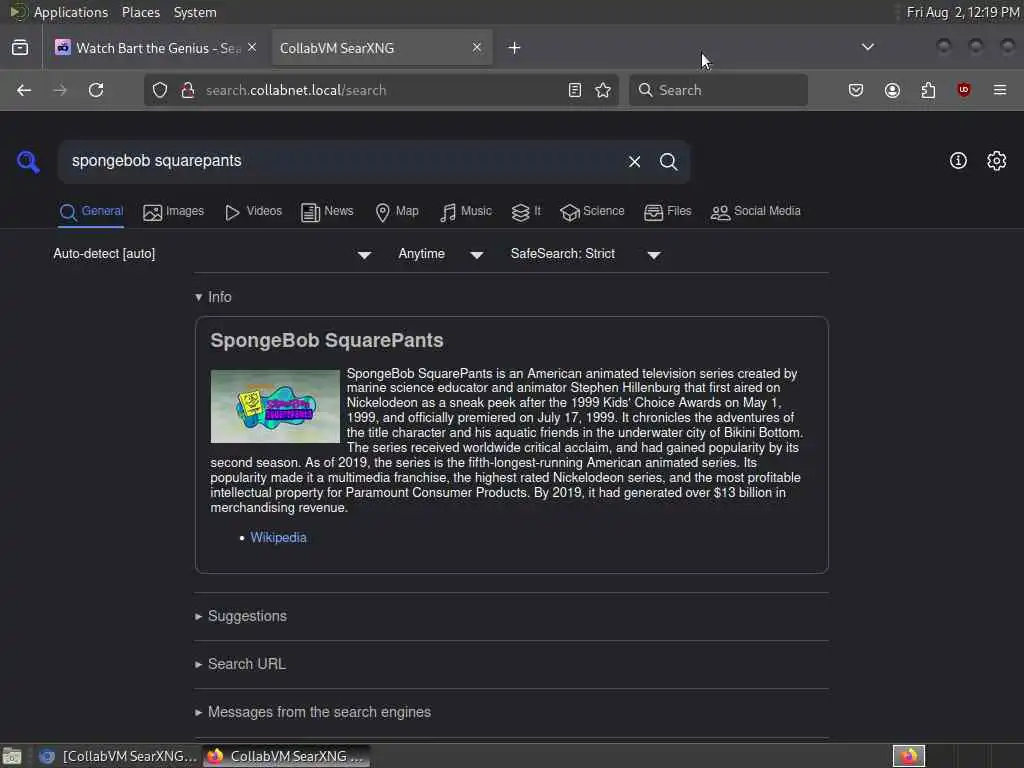Clear the spongebob squarepants query
The height and width of the screenshot is (768, 1024).
click(634, 161)
